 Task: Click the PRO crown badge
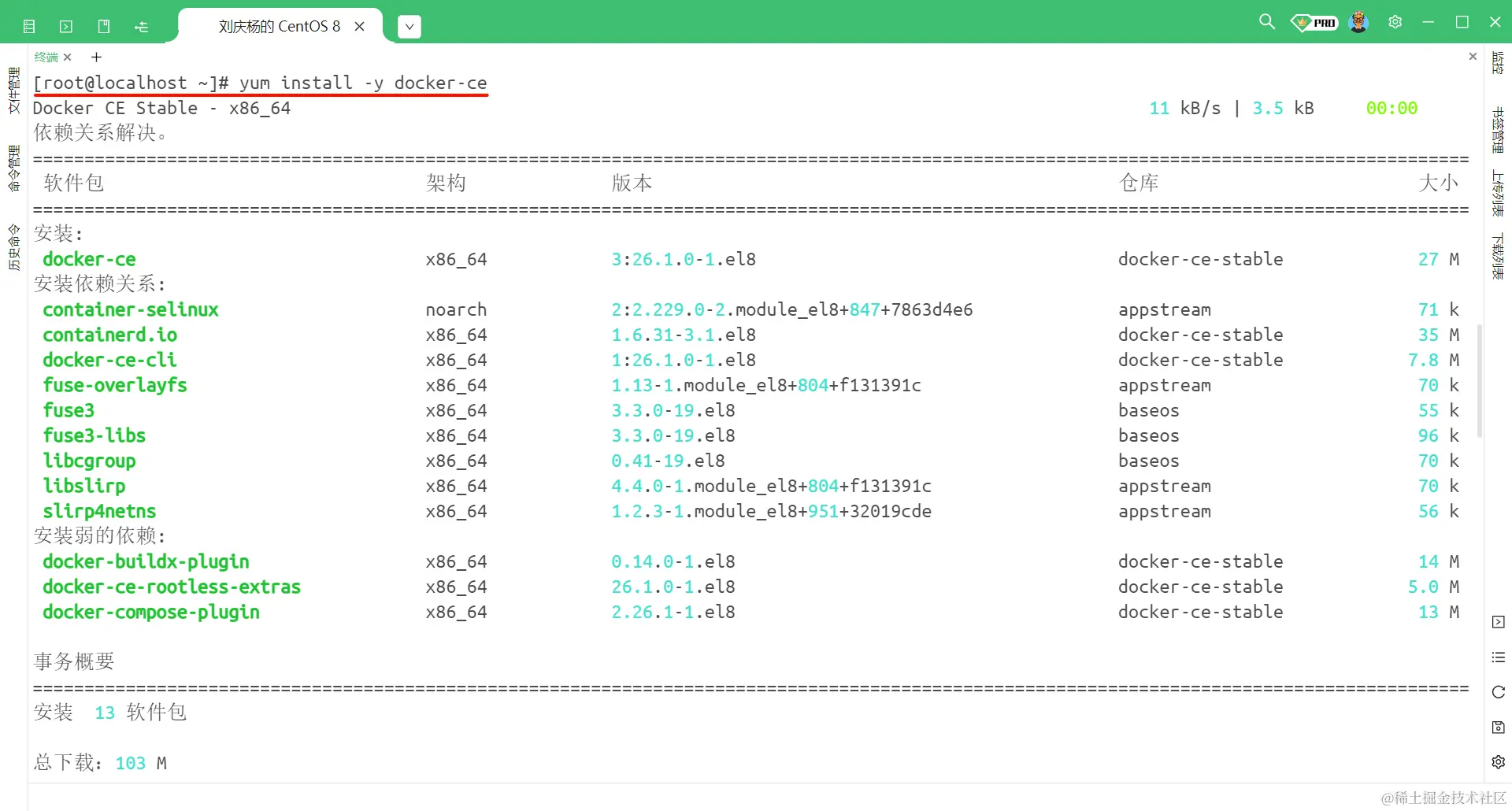(x=1314, y=23)
